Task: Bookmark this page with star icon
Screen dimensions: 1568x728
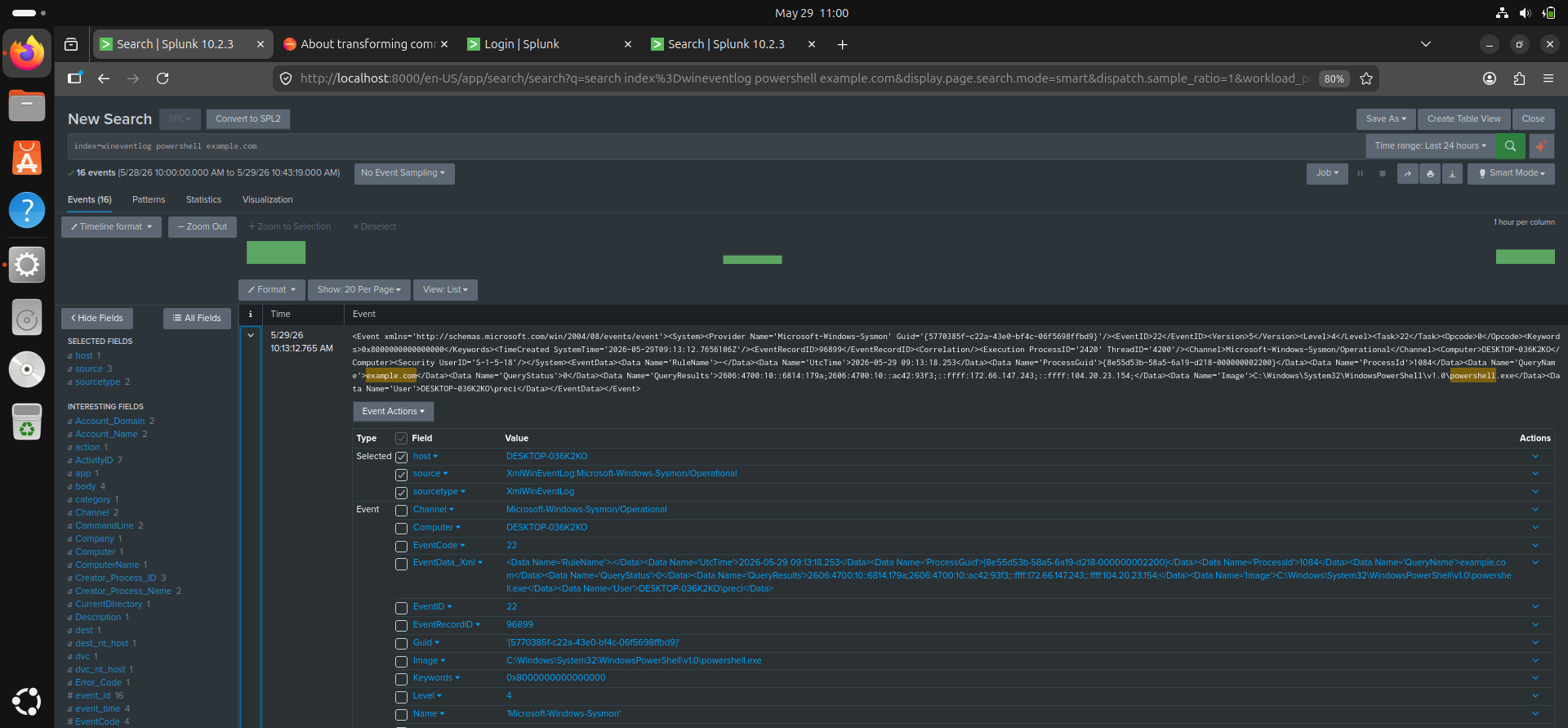Action: [1365, 78]
